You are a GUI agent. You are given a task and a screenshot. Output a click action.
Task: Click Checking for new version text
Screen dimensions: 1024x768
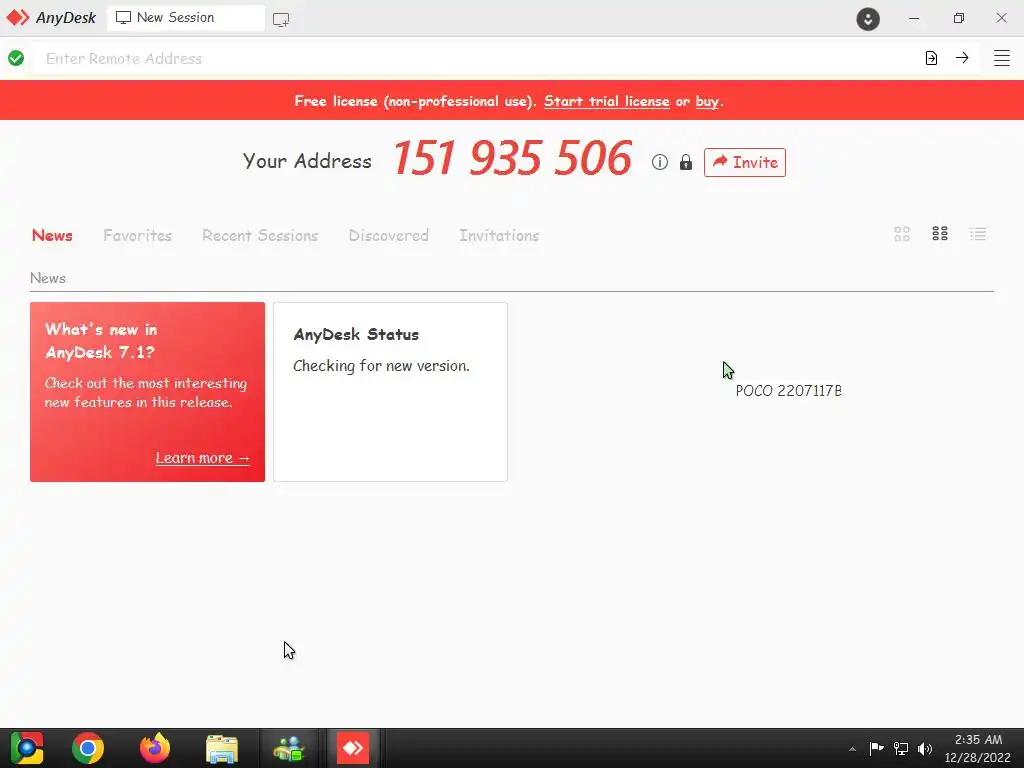pos(381,366)
